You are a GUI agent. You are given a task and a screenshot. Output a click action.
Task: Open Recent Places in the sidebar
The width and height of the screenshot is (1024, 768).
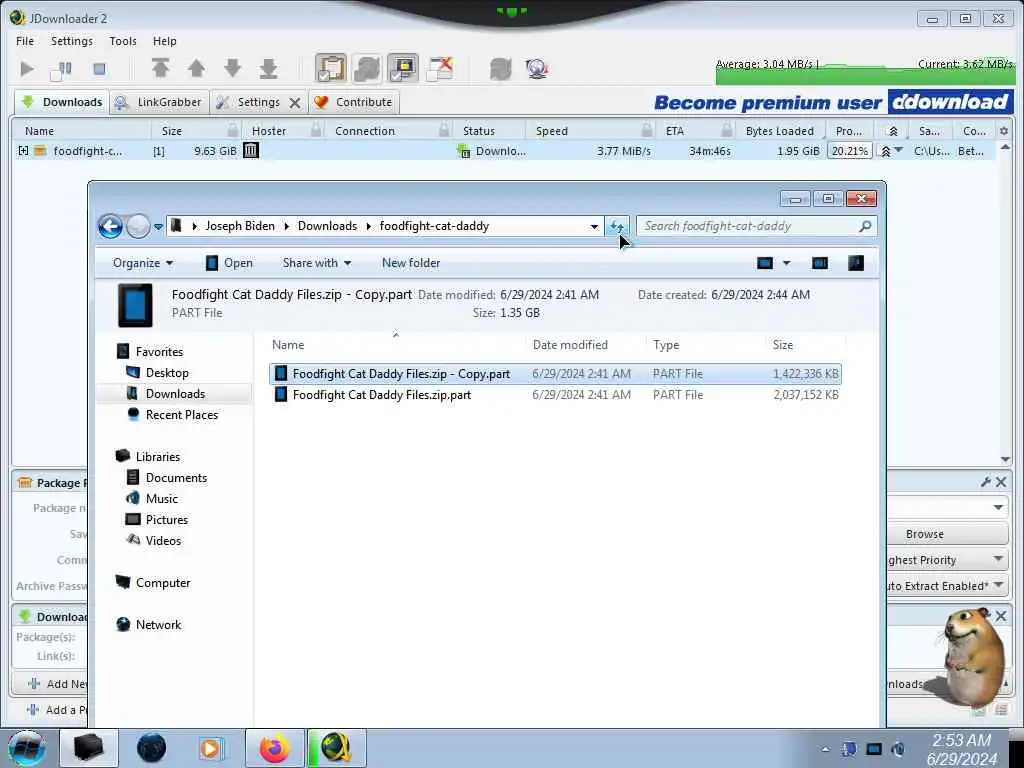click(x=182, y=415)
